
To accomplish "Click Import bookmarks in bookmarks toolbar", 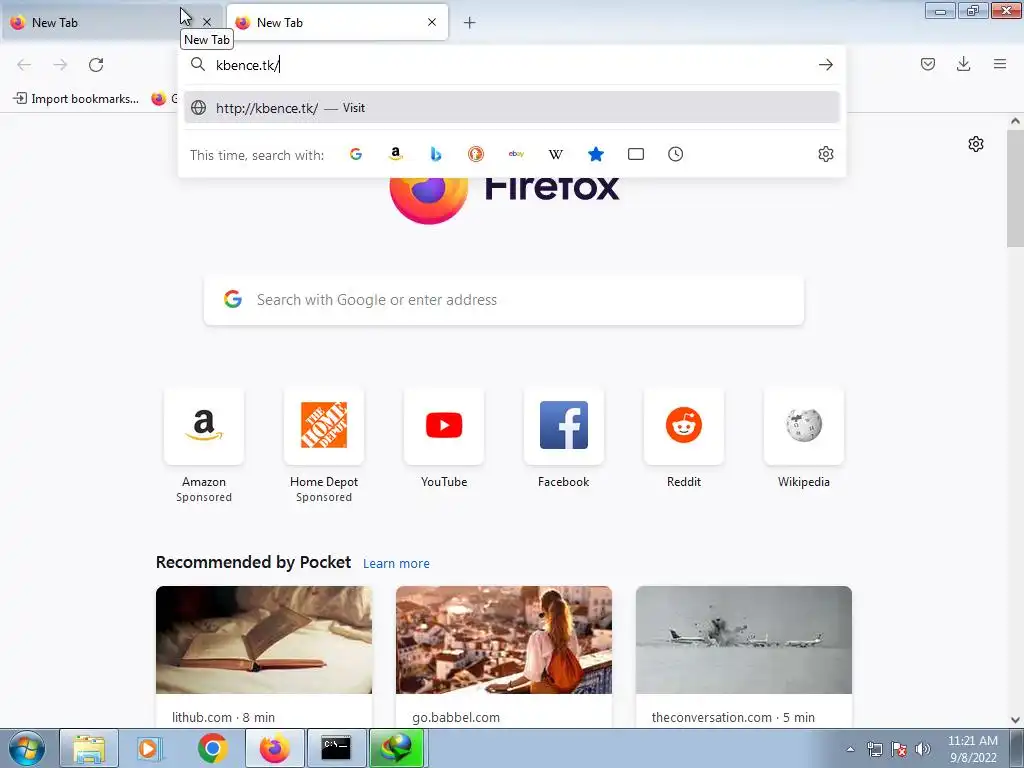I will point(76,99).
